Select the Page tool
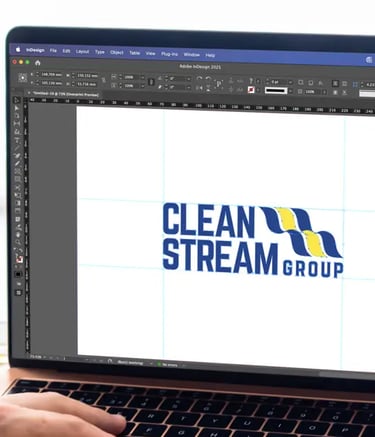 tap(17, 116)
